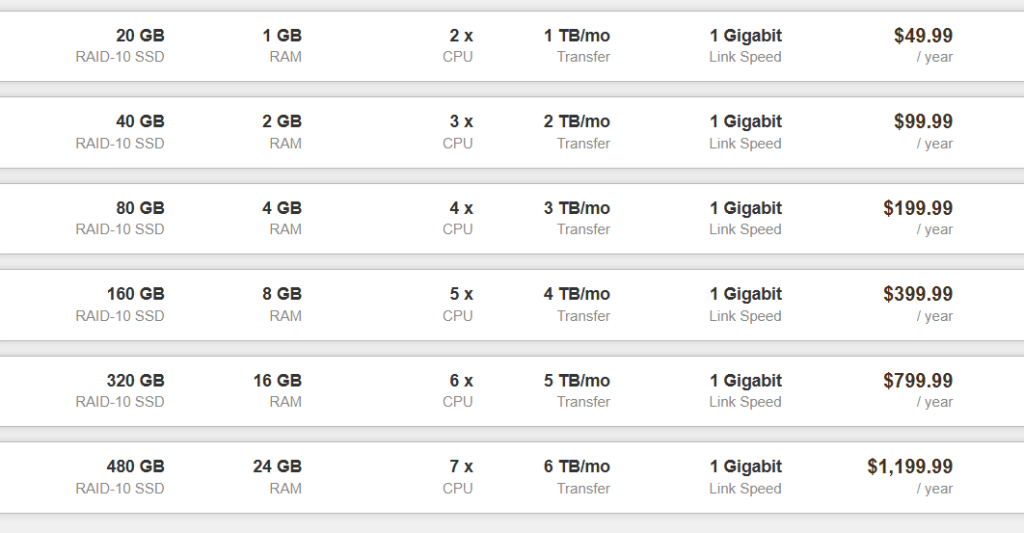The height and width of the screenshot is (533, 1024).
Task: Click the 24 GB RAM label
Action: (278, 476)
